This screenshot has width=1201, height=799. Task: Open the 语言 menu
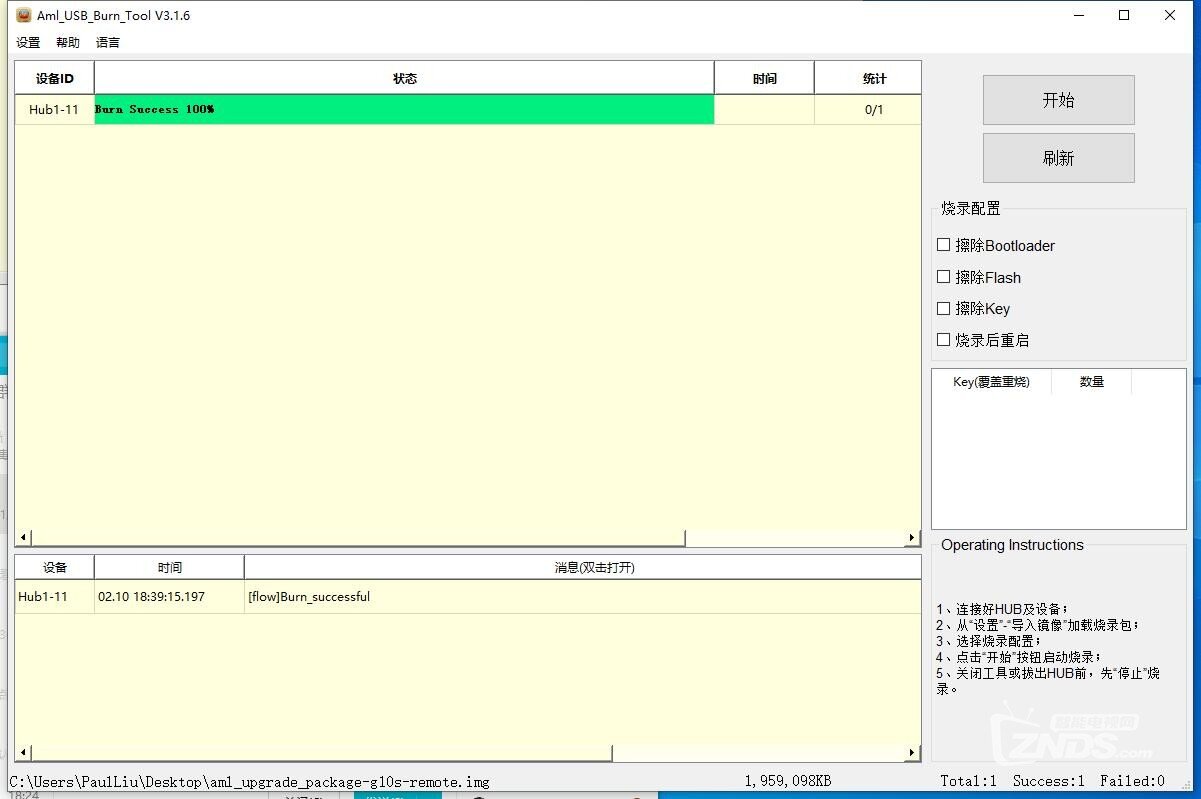tap(108, 42)
